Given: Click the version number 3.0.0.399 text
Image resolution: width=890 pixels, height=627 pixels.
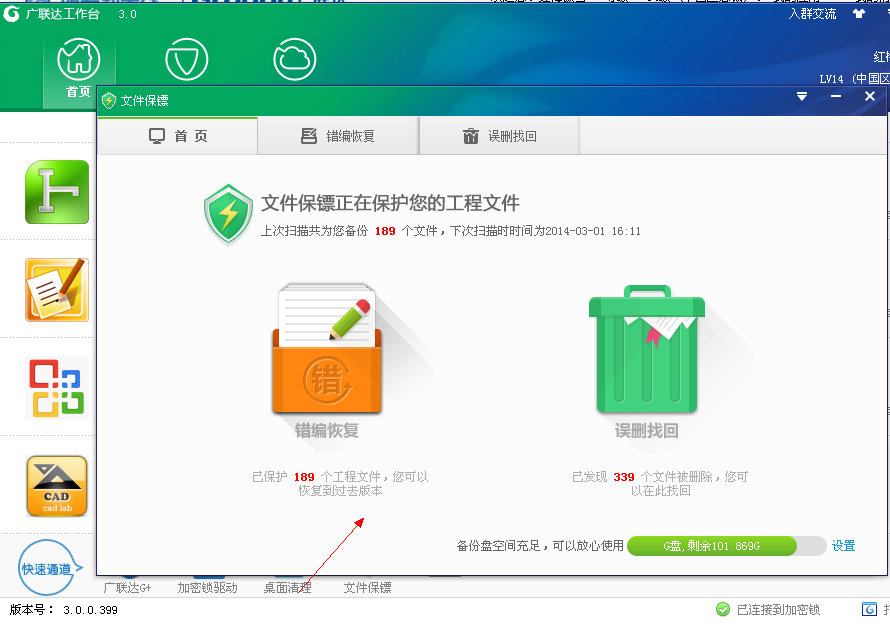Looking at the screenshot, I should pos(90,610).
